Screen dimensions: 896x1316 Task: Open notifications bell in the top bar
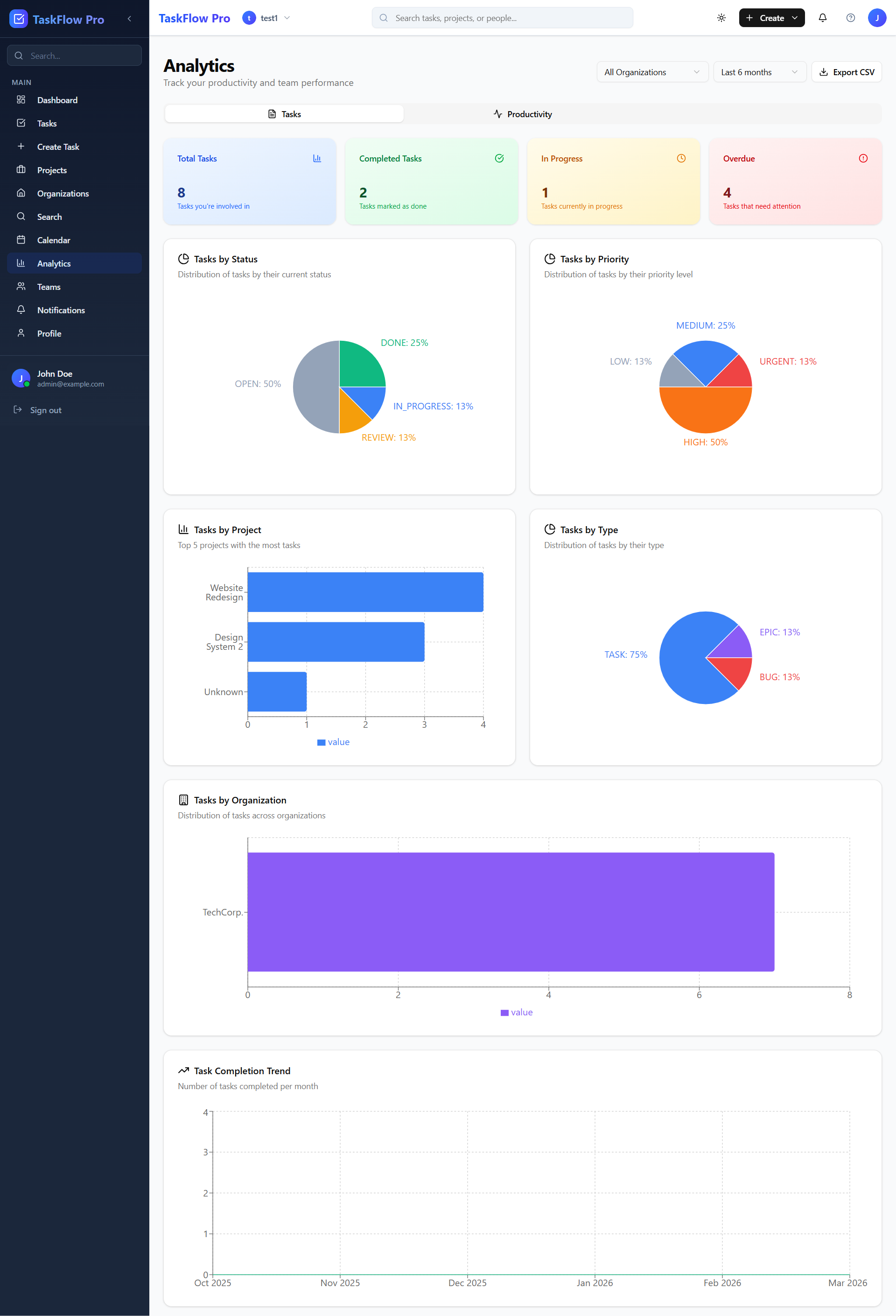tap(822, 18)
